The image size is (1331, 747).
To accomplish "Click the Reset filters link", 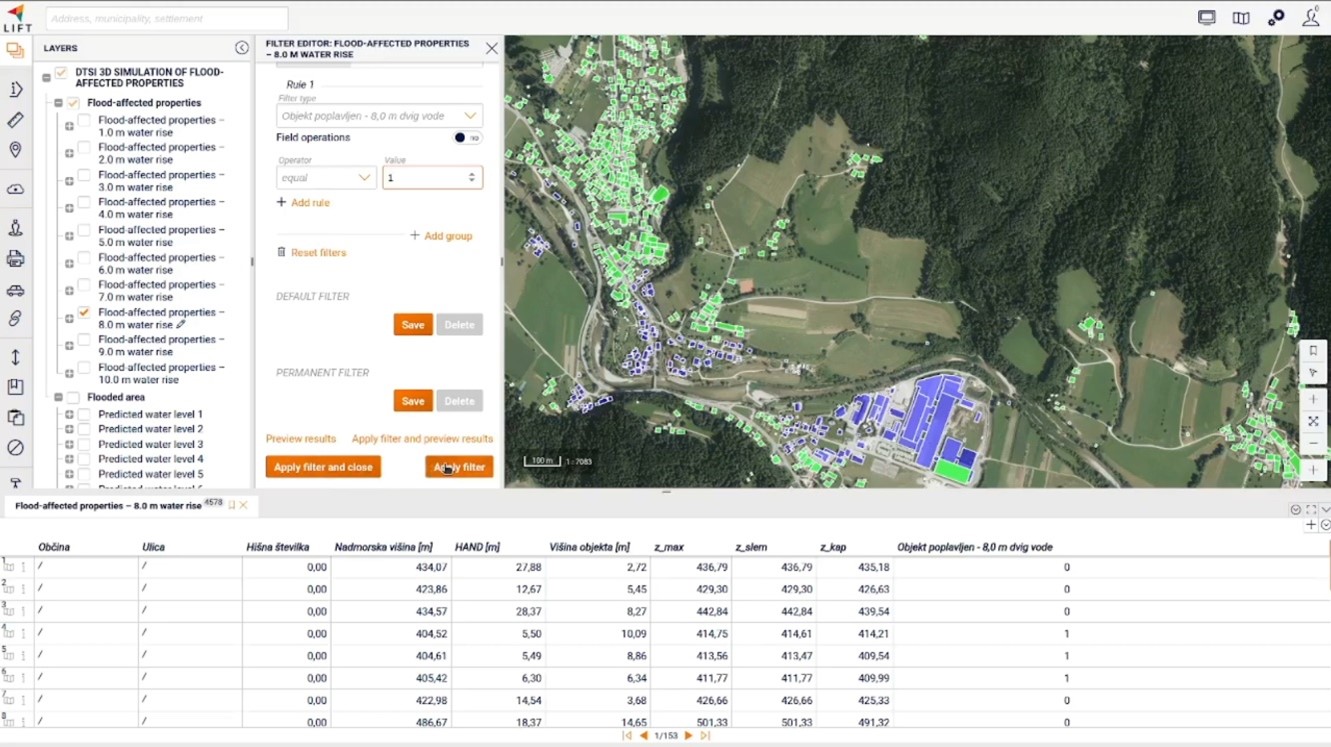I will (x=318, y=253).
